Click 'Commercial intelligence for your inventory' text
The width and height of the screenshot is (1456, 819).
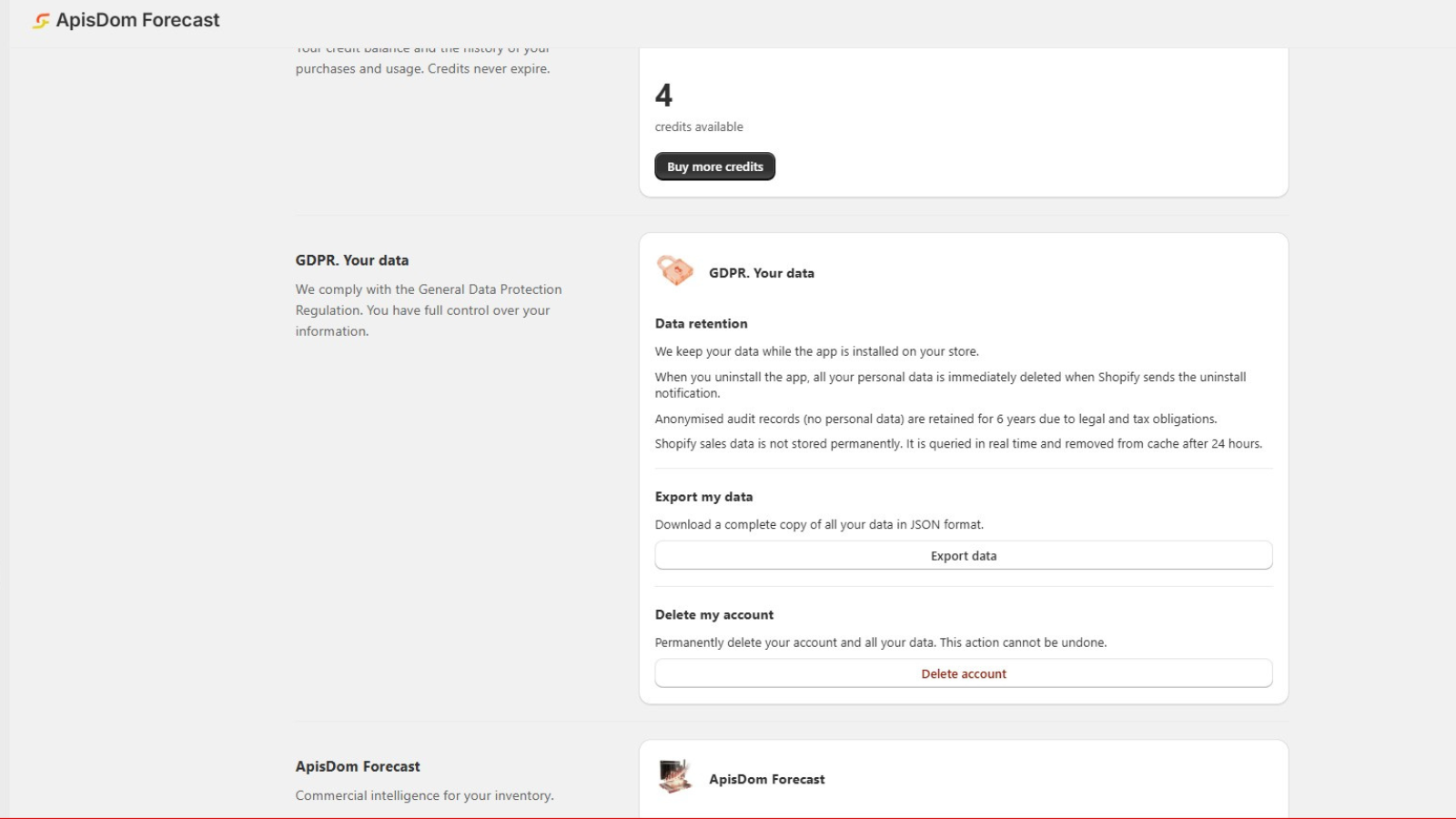click(x=425, y=795)
